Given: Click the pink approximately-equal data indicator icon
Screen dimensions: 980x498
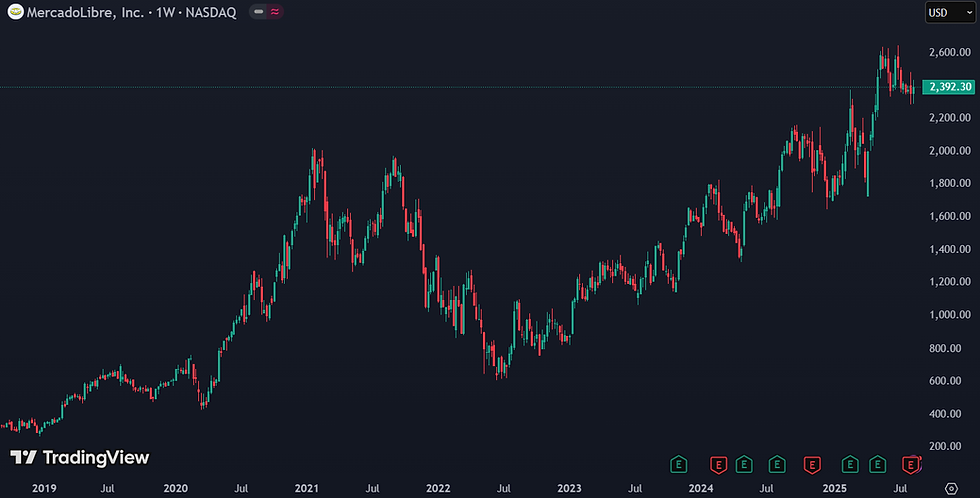Looking at the screenshot, I should 275,12.
